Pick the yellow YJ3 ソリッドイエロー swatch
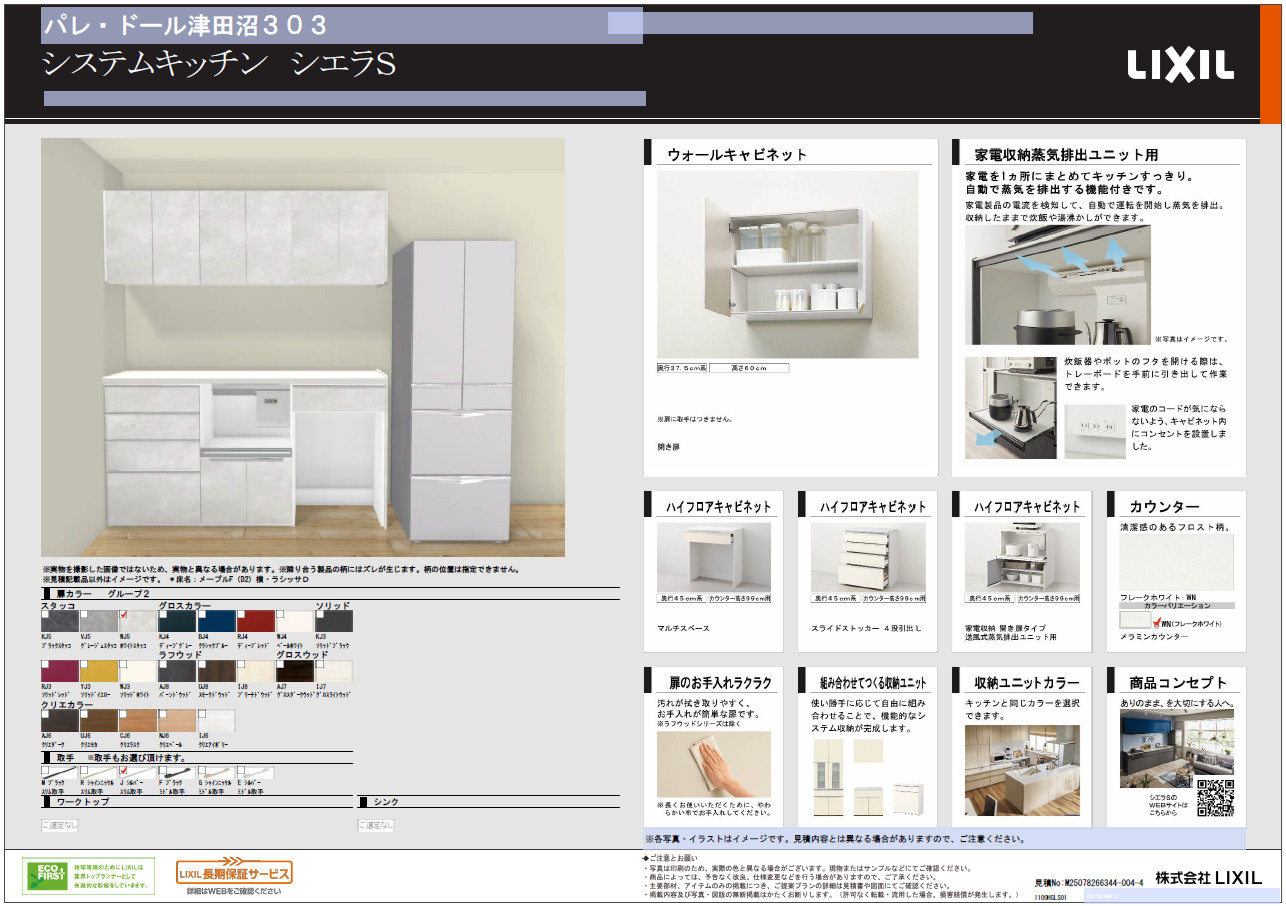This screenshot has height=906, width=1286. (99, 671)
